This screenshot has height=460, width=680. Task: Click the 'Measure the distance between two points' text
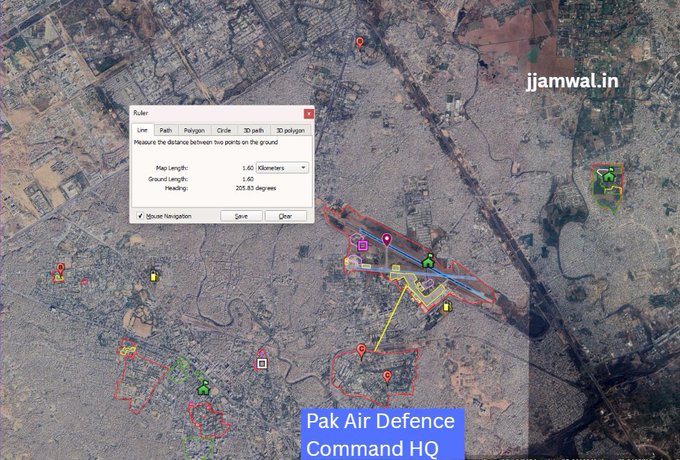pyautogui.click(x=206, y=142)
